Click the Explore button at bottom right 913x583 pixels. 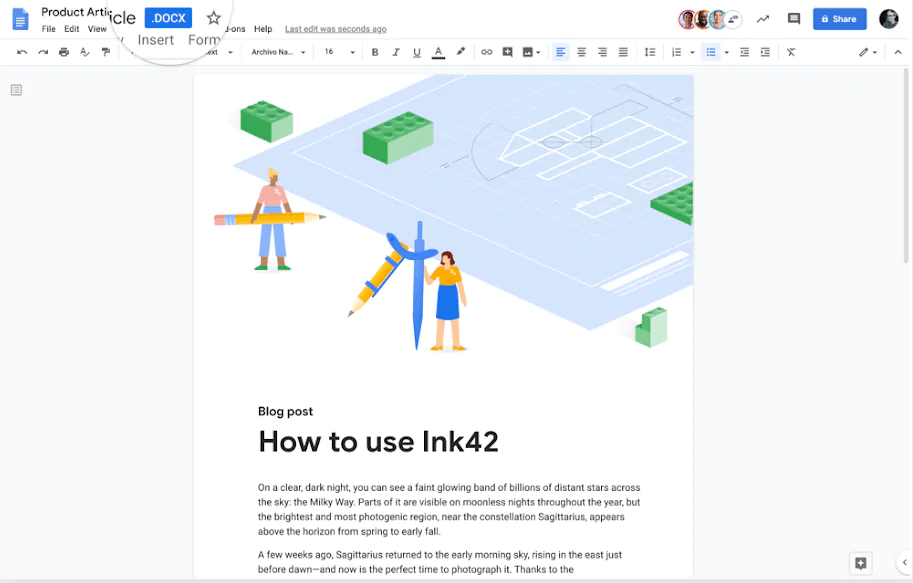click(861, 563)
